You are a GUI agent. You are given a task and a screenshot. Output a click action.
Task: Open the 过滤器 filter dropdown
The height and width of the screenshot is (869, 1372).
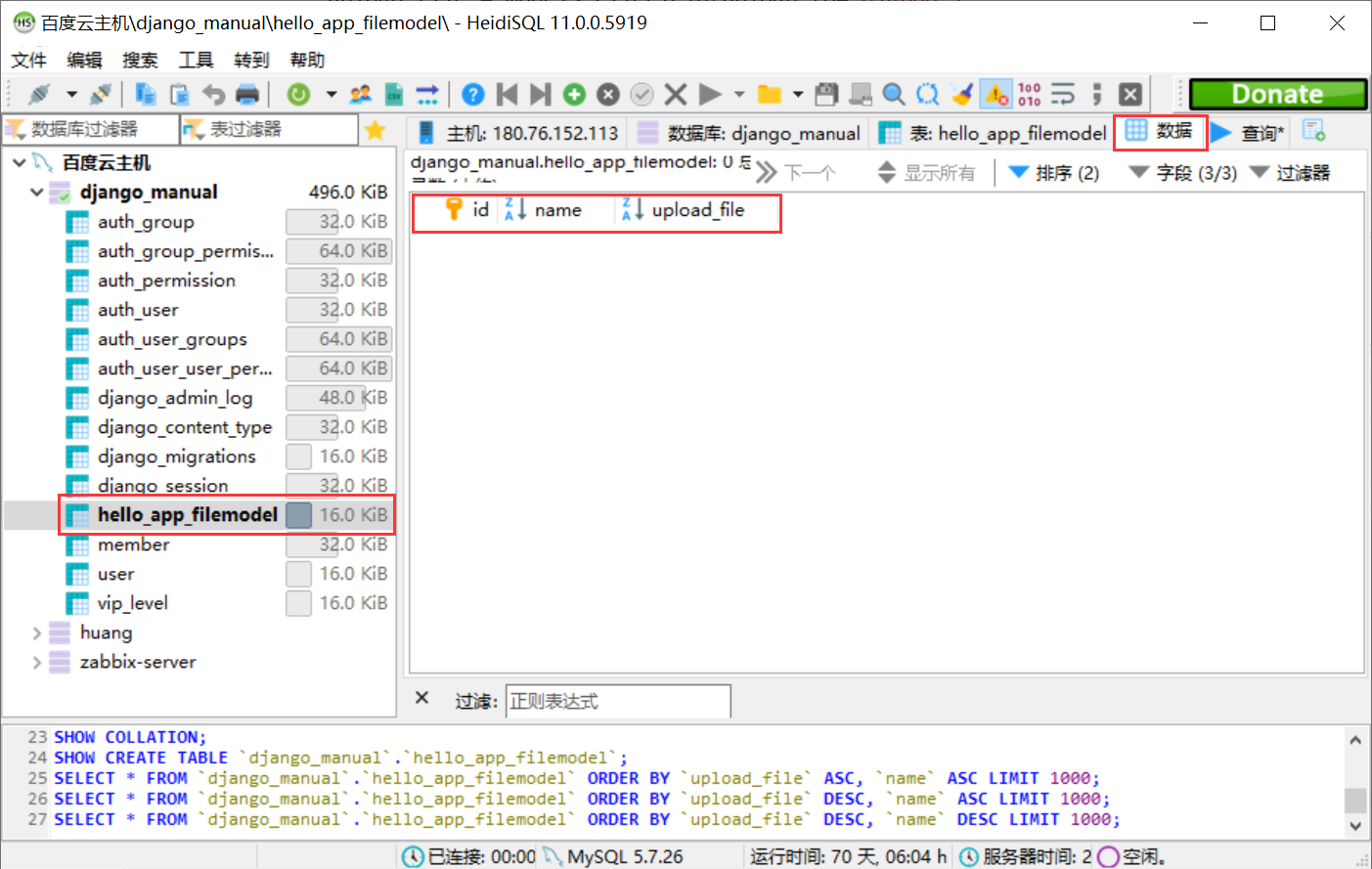pos(1291,173)
